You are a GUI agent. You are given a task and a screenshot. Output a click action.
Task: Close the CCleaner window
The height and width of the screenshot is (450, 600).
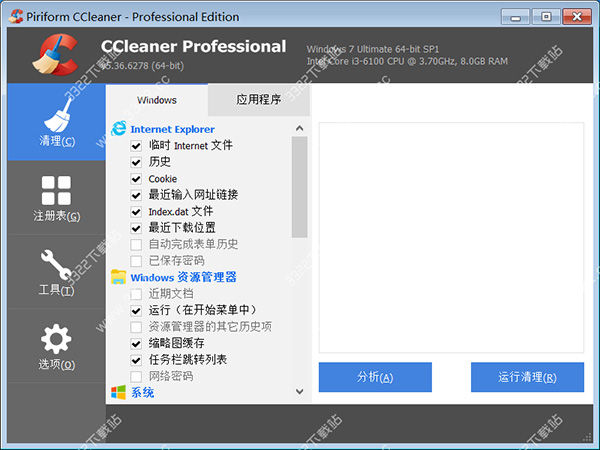[x=577, y=17]
